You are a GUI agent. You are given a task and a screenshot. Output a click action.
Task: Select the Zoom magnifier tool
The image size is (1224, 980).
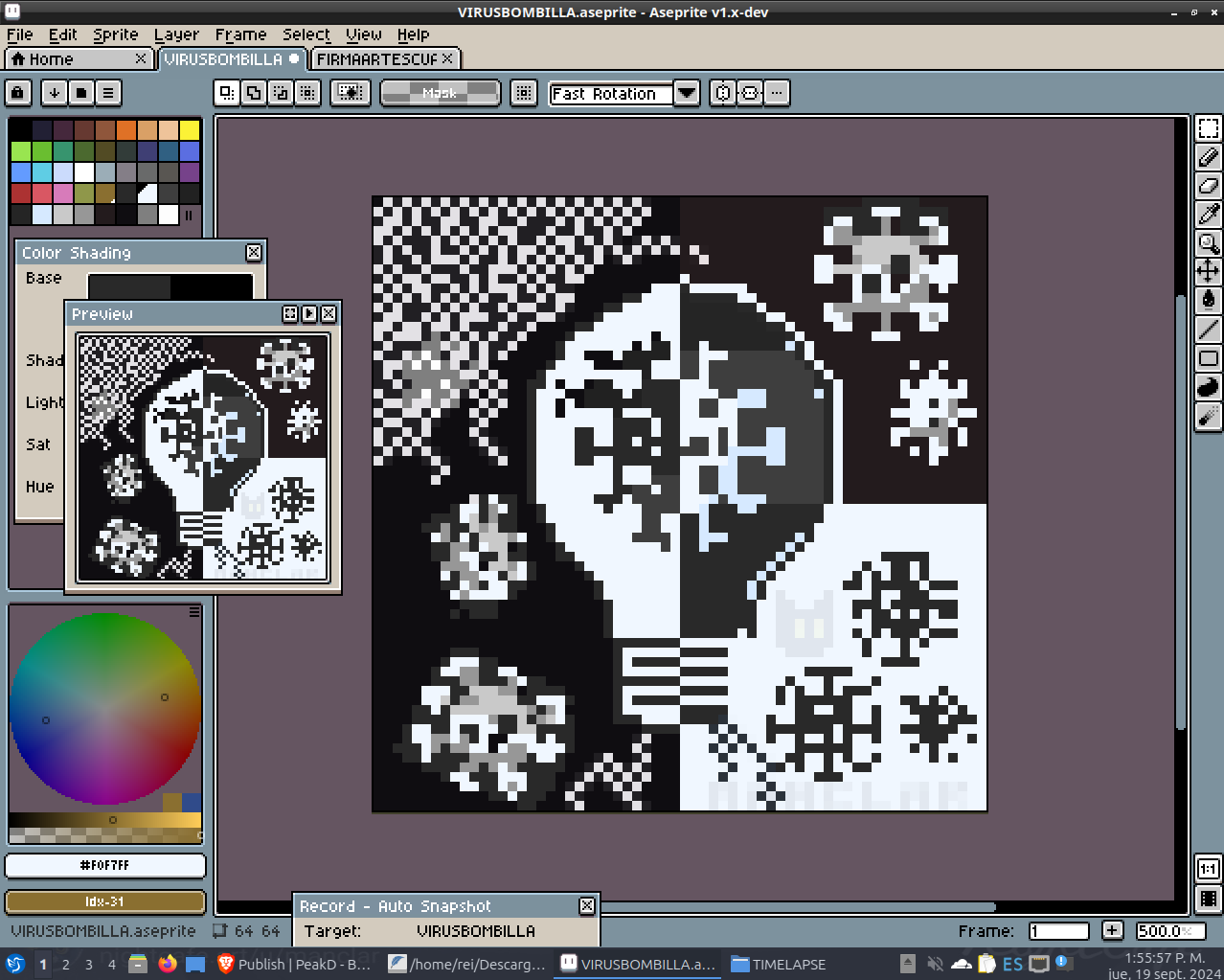pyautogui.click(x=1208, y=243)
